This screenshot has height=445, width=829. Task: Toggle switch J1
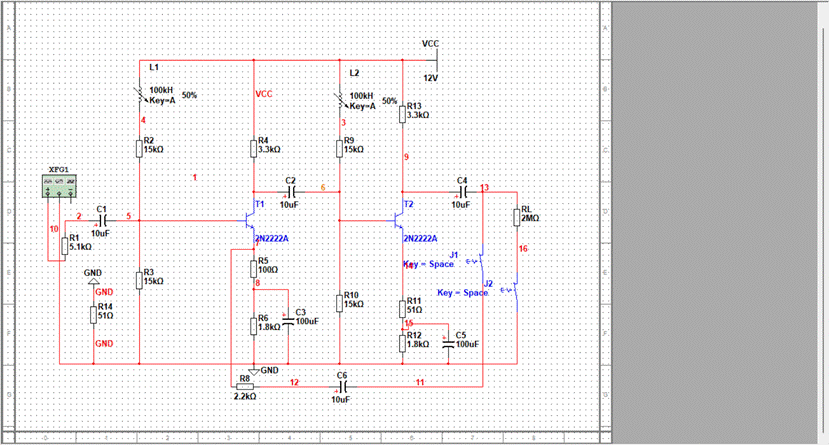pyautogui.click(x=481, y=262)
